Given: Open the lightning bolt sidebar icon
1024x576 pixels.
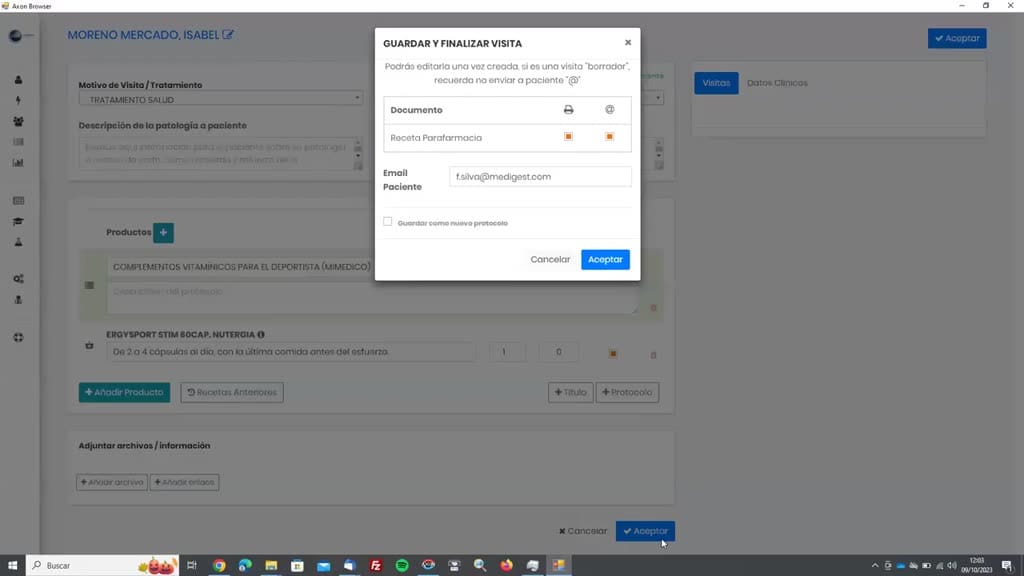Looking at the screenshot, I should [x=18, y=101].
